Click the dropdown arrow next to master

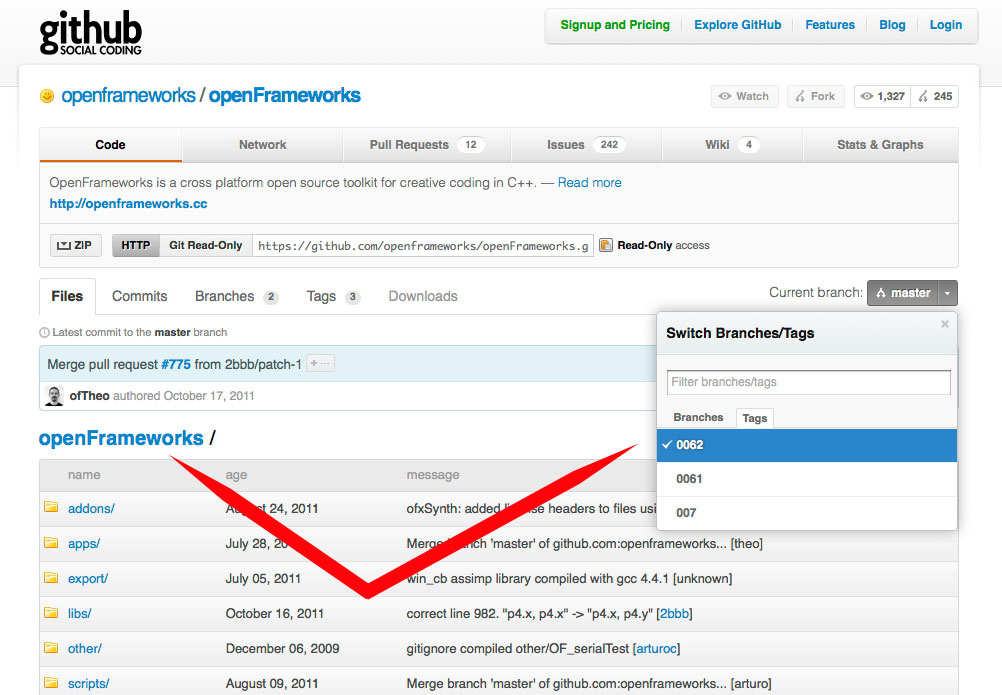(x=948, y=293)
